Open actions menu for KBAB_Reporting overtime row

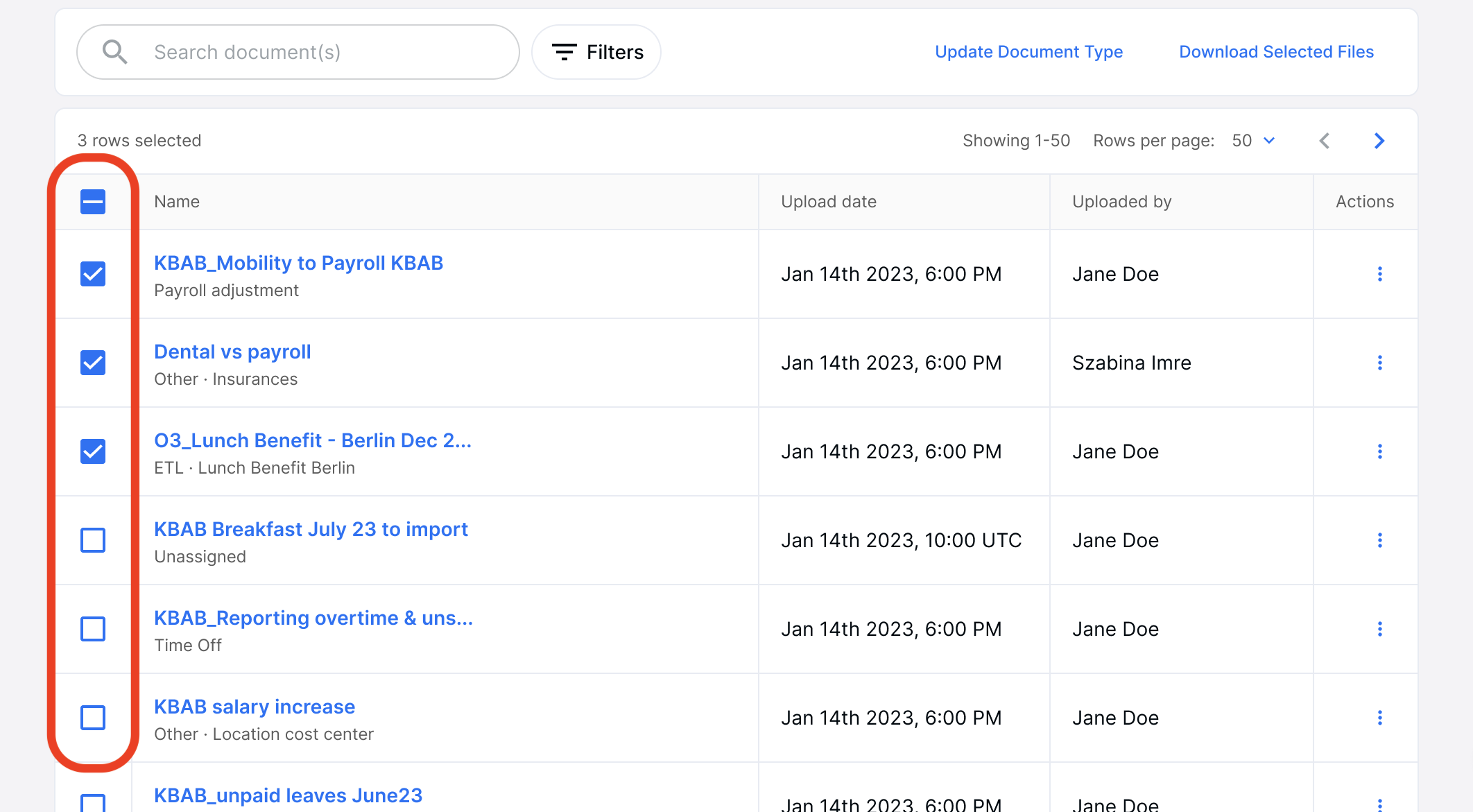1379,629
